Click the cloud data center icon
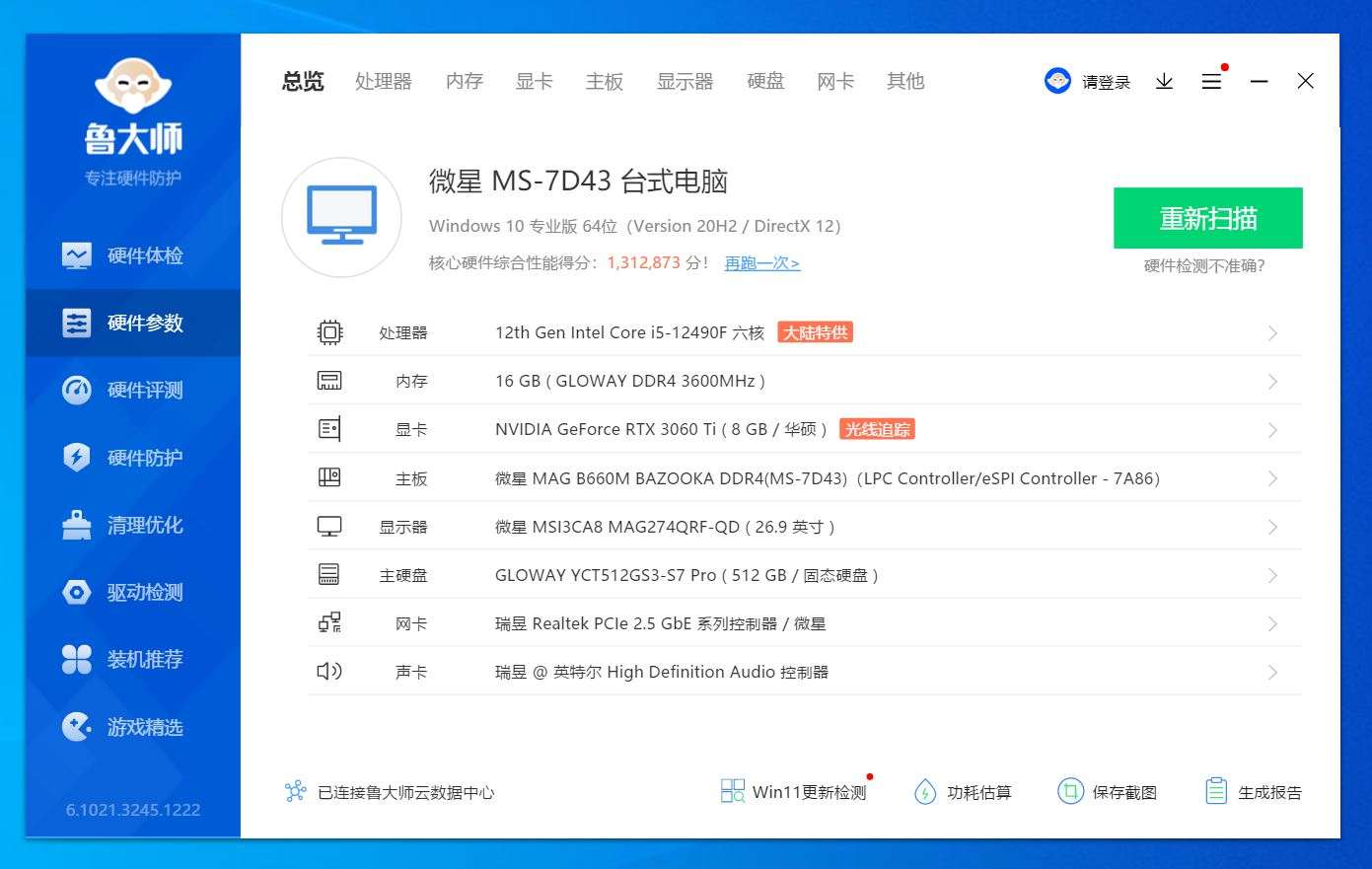 295,792
